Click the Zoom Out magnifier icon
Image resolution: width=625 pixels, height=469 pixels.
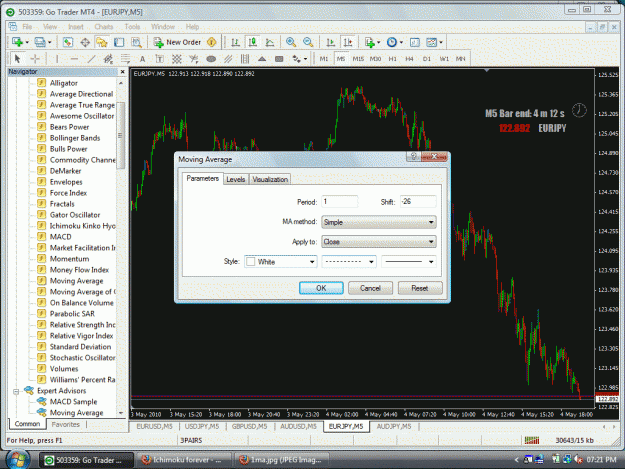[308, 42]
